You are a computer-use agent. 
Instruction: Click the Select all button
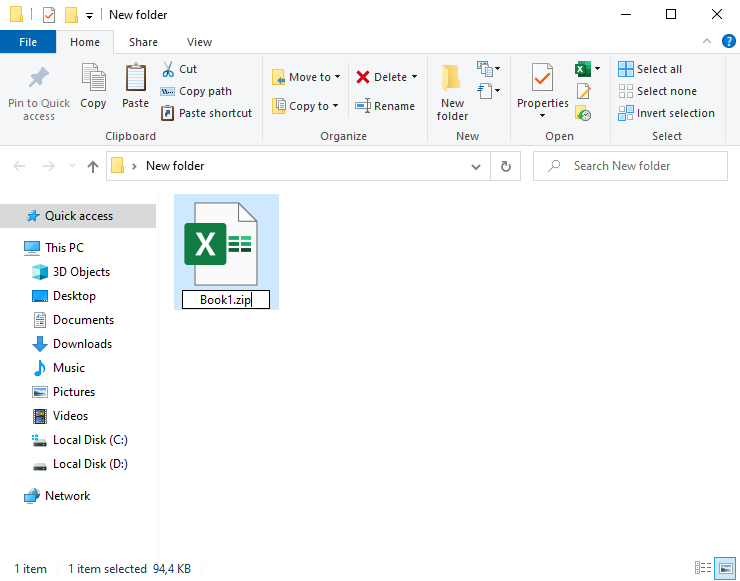pos(650,69)
